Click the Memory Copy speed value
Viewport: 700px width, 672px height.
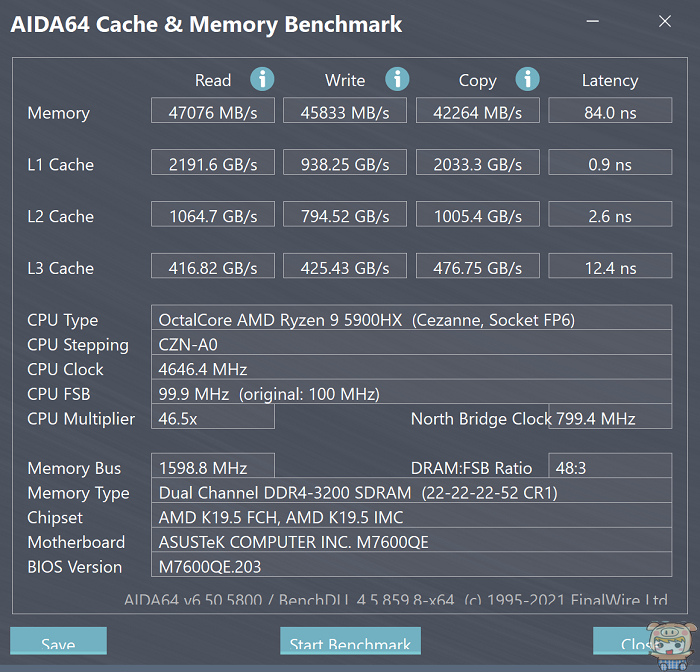pos(477,112)
